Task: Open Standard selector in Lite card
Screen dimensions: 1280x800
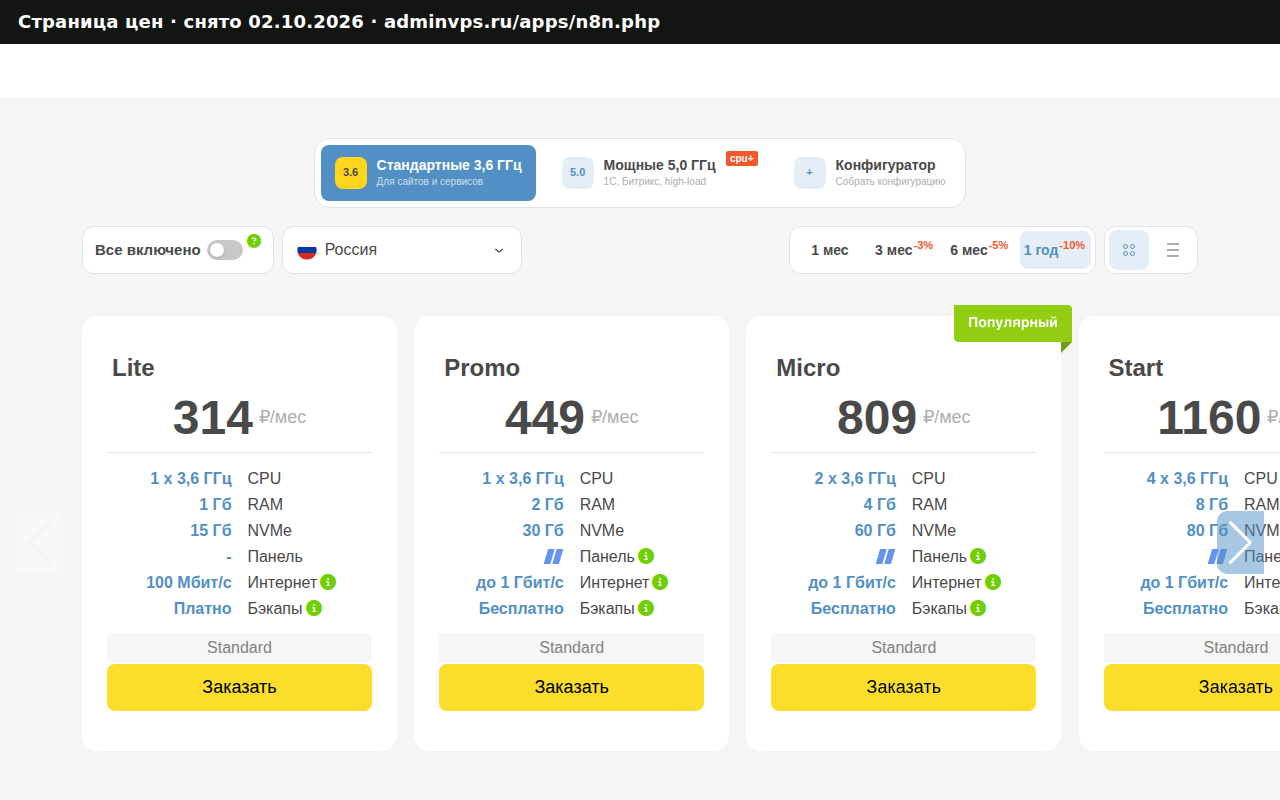Action: point(239,648)
